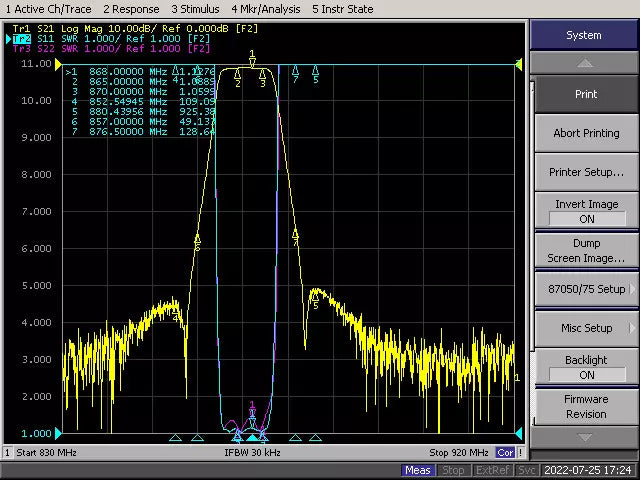Click the softkey menu scroll-down arrow
This screenshot has width=640, height=480.
585,436
